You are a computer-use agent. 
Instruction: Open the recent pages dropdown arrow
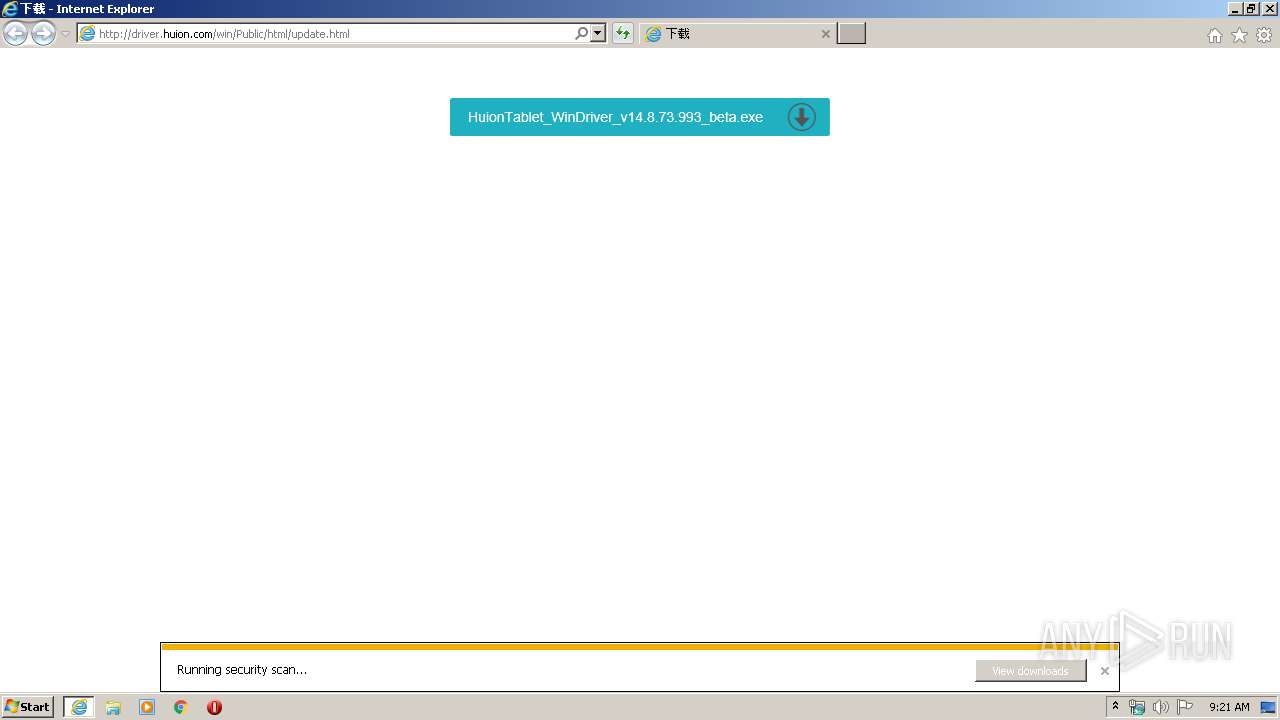coord(65,34)
